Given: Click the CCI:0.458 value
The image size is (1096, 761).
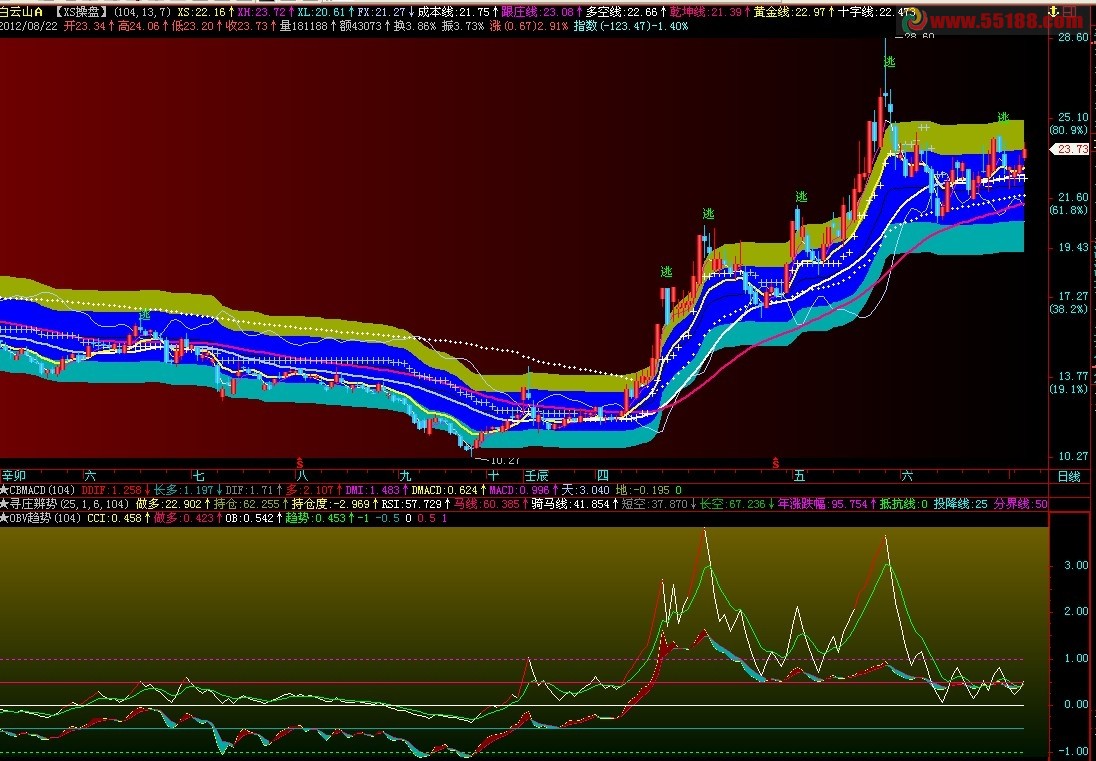Looking at the screenshot, I should pos(114,518).
